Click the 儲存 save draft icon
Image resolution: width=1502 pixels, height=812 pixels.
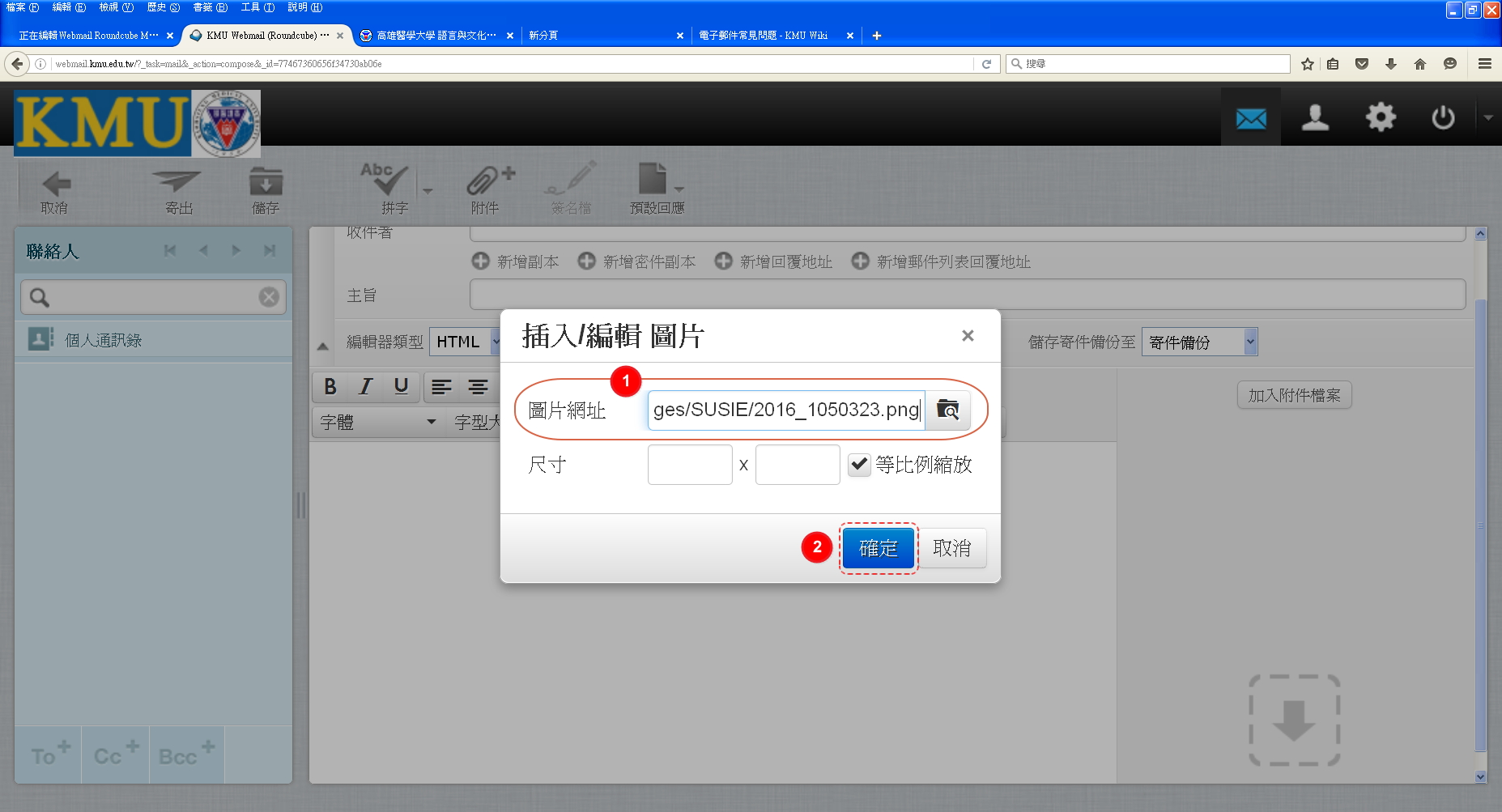[266, 191]
